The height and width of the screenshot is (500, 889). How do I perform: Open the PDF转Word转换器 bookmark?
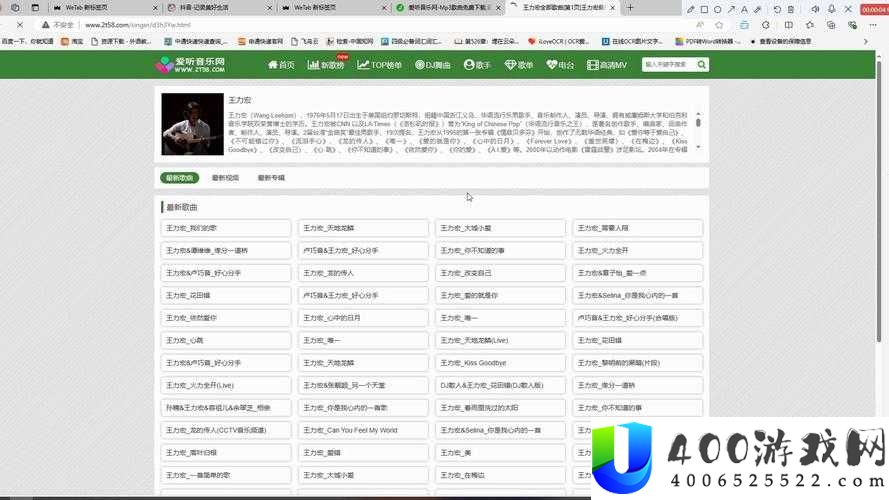[708, 41]
